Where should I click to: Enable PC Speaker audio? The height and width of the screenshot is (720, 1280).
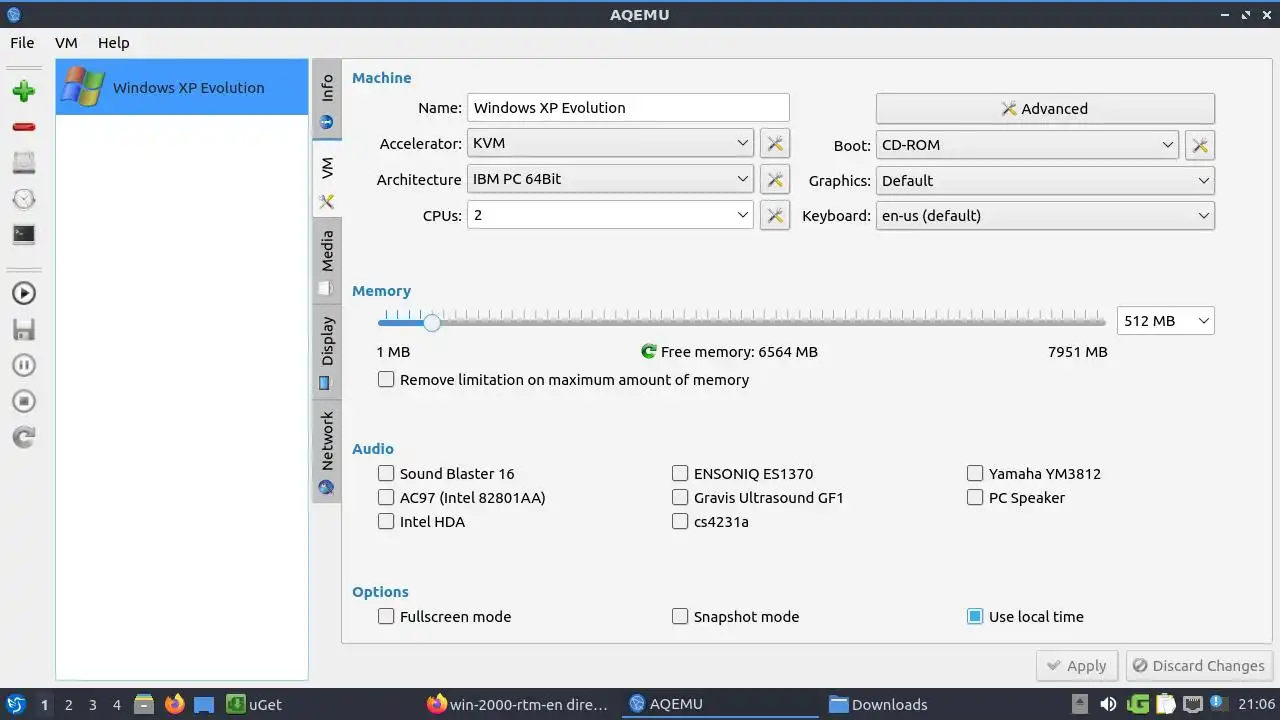click(x=1015, y=498)
